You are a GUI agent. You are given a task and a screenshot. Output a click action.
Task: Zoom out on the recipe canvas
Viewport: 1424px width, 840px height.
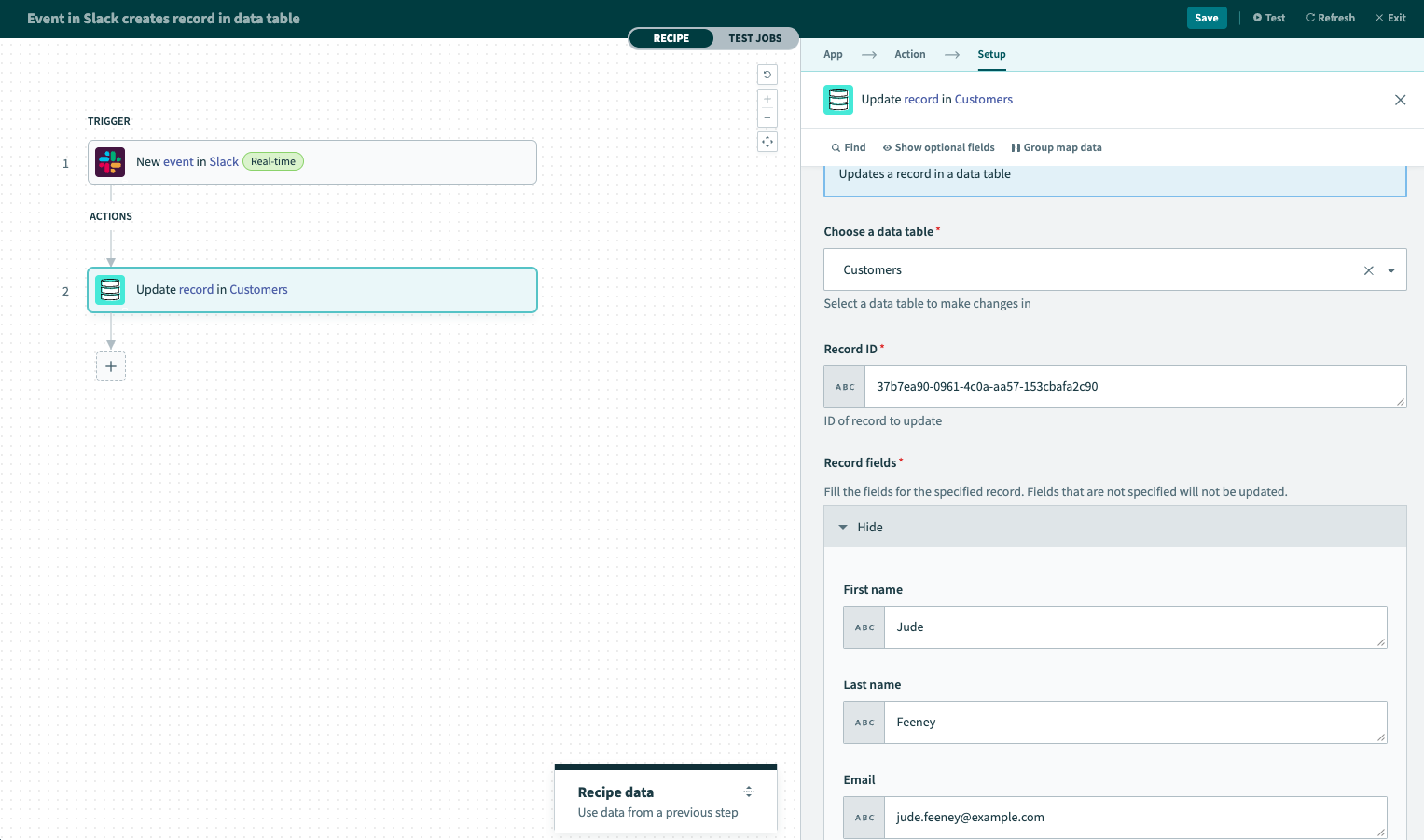(x=767, y=117)
